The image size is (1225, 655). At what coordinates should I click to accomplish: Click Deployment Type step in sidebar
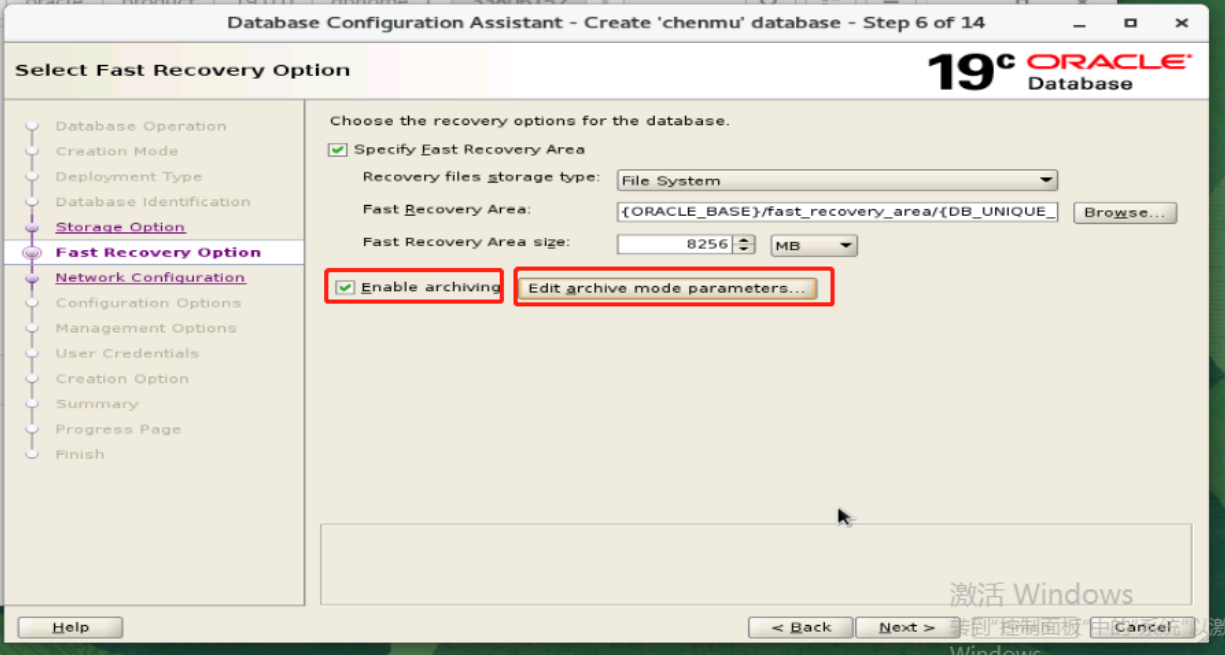[x=129, y=176]
